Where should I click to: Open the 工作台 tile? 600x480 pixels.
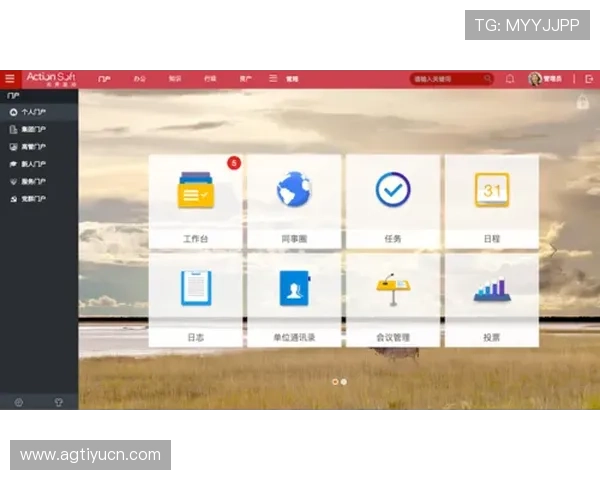196,201
